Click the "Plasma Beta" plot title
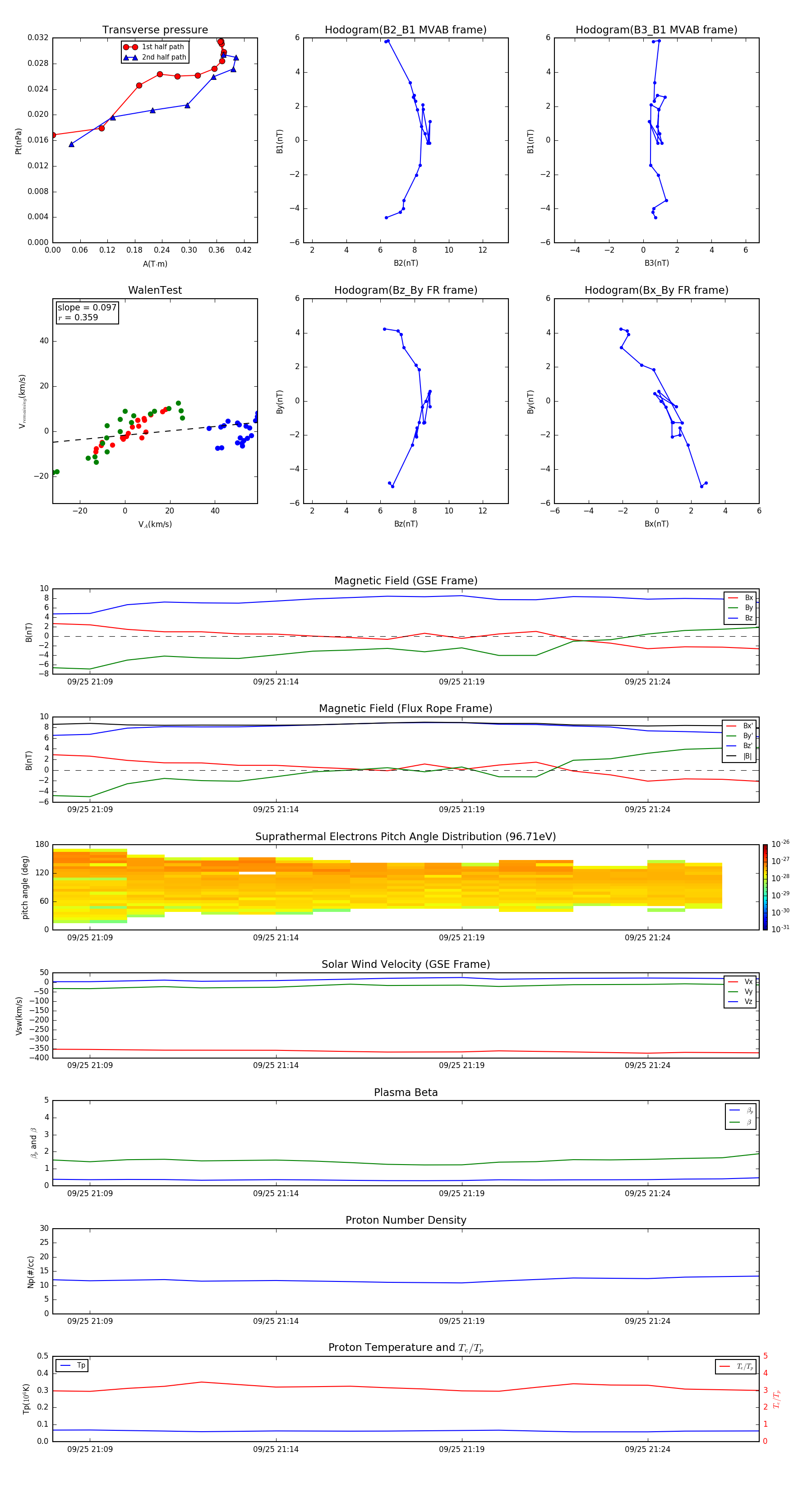Viewport: 812px width, 1489px height. tap(406, 1093)
